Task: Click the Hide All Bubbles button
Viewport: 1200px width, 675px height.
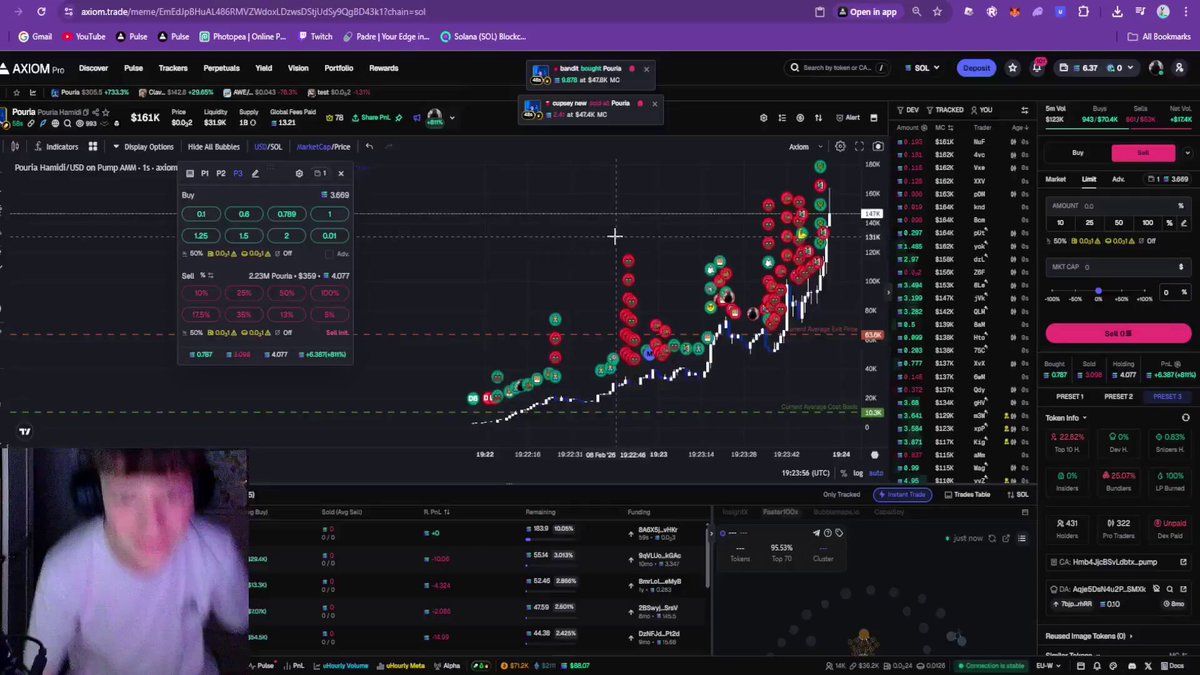Action: 214,147
